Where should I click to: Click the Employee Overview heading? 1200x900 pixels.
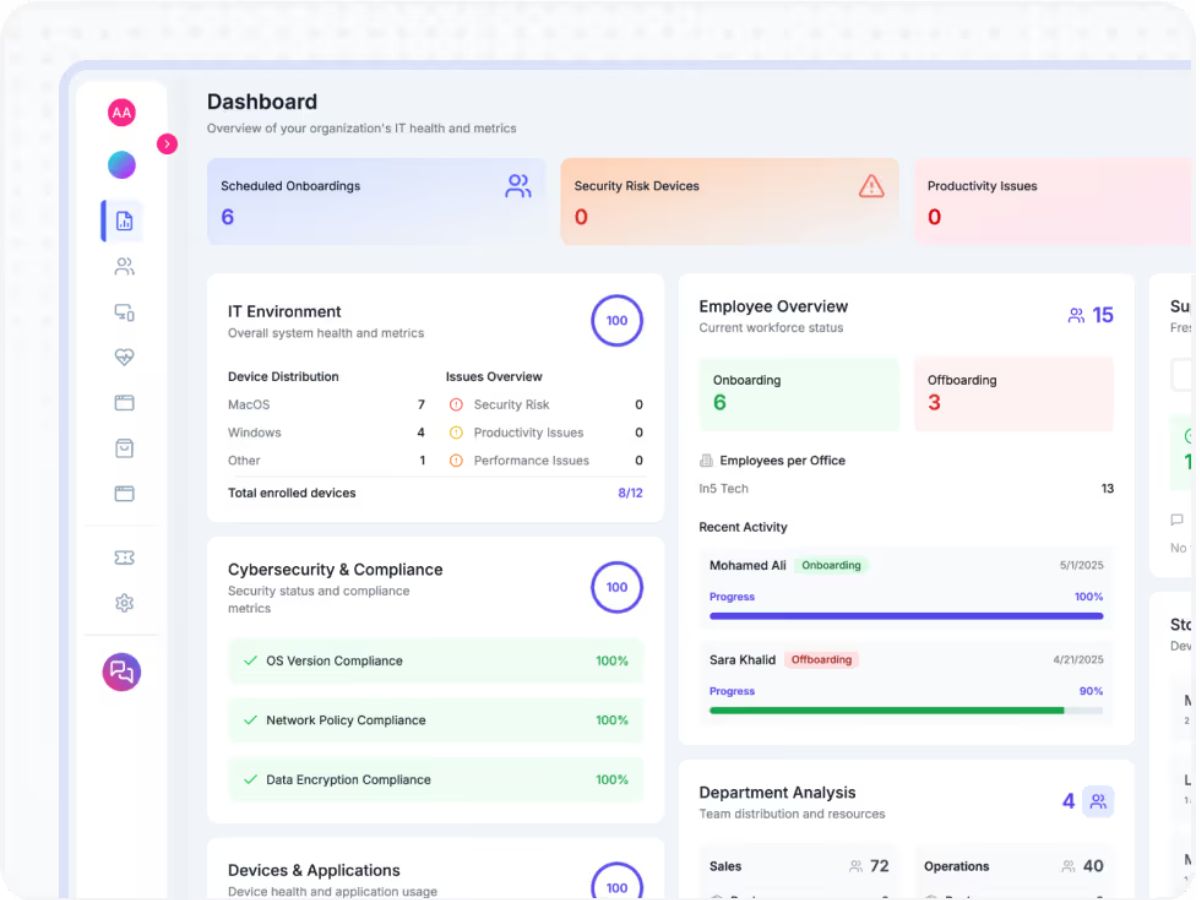(x=773, y=307)
